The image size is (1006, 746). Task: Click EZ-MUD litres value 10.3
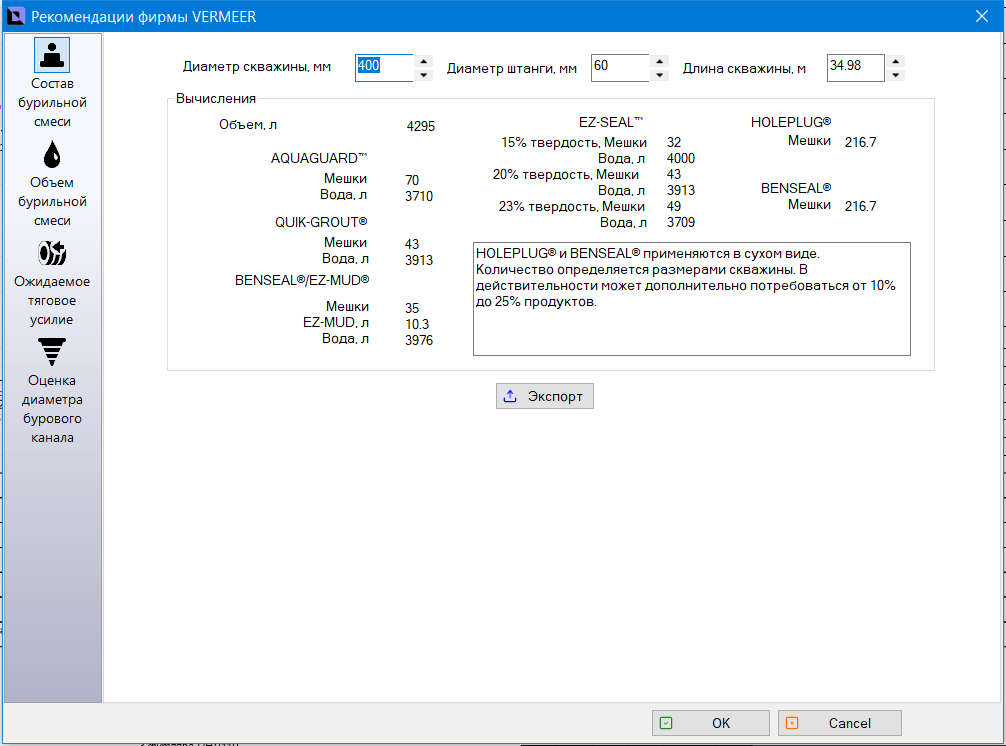417,325
